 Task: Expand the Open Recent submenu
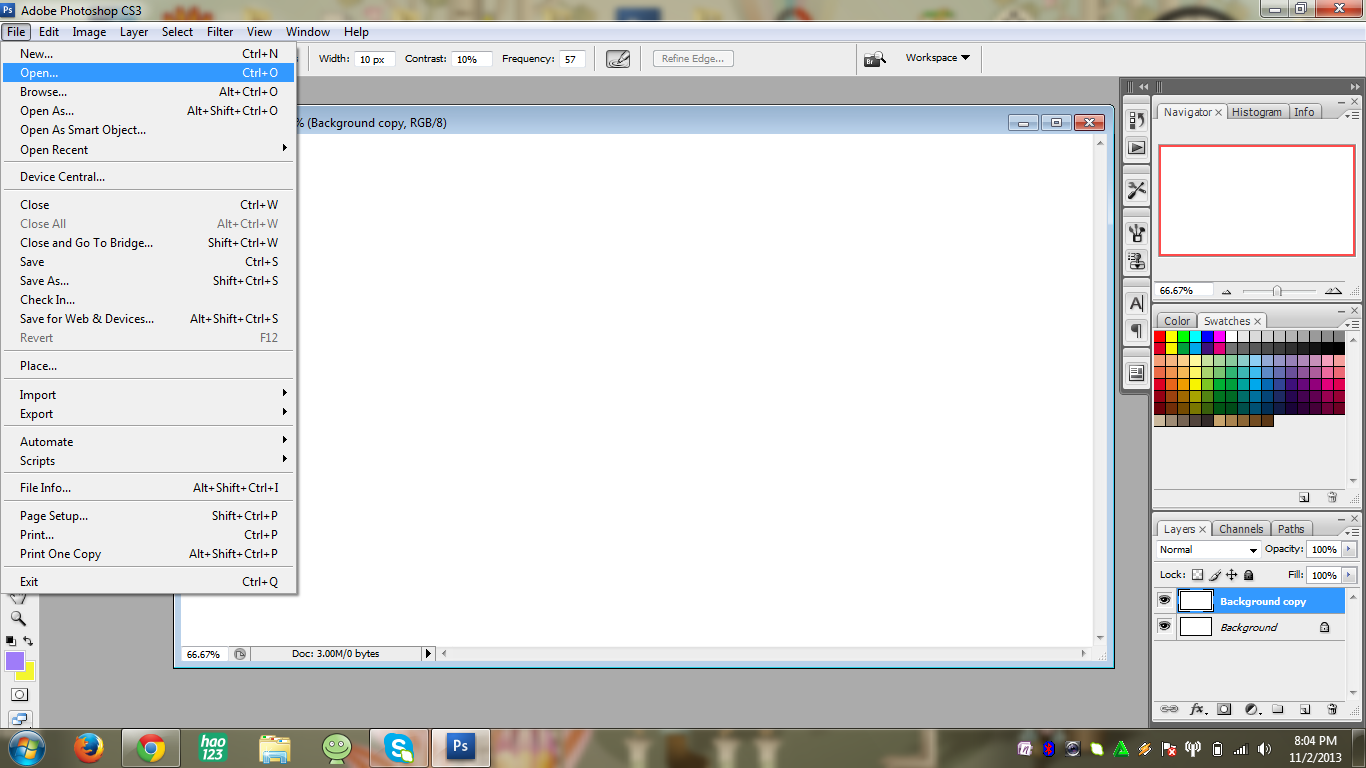click(x=150, y=149)
